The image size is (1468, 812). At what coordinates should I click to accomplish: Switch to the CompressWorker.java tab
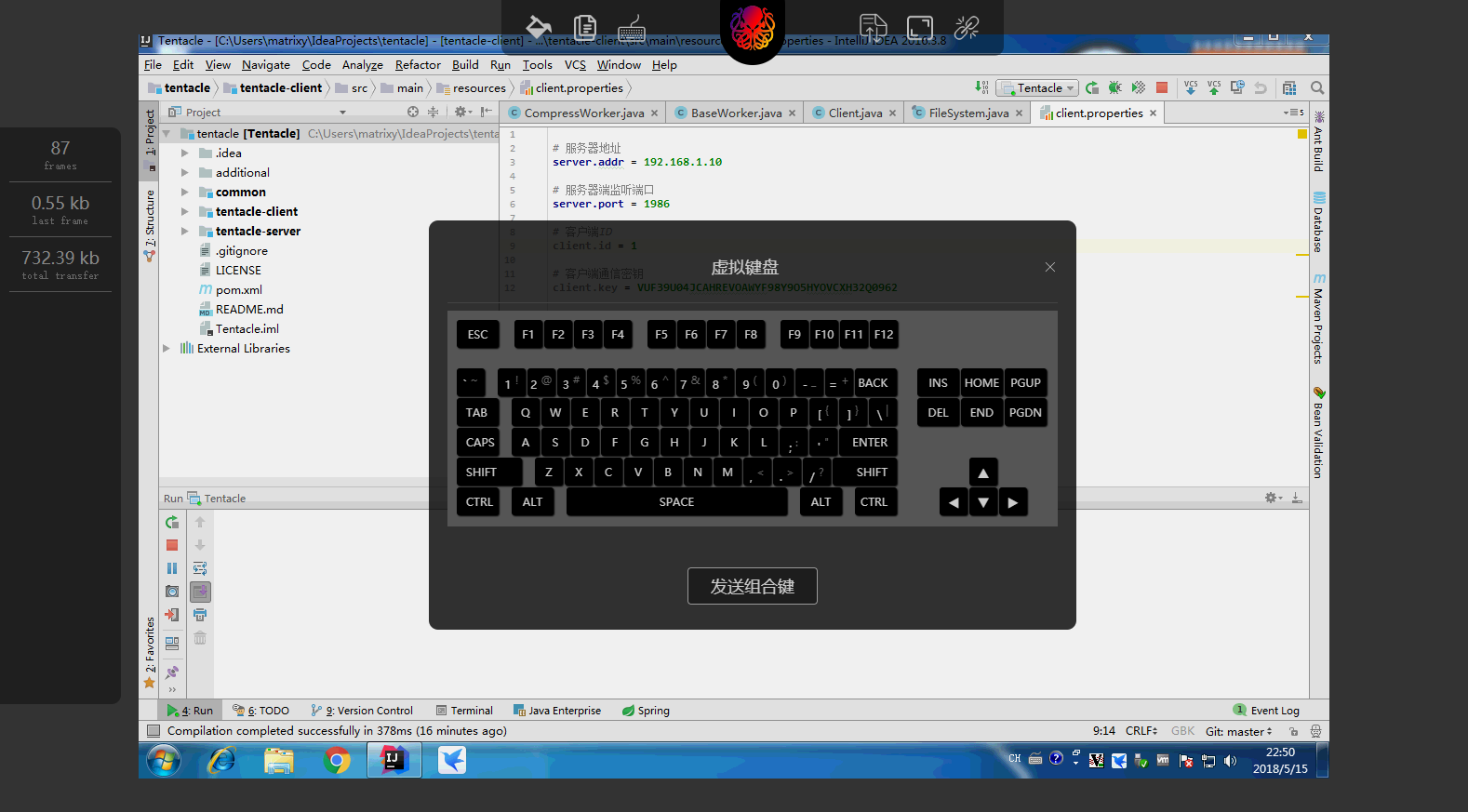click(583, 113)
